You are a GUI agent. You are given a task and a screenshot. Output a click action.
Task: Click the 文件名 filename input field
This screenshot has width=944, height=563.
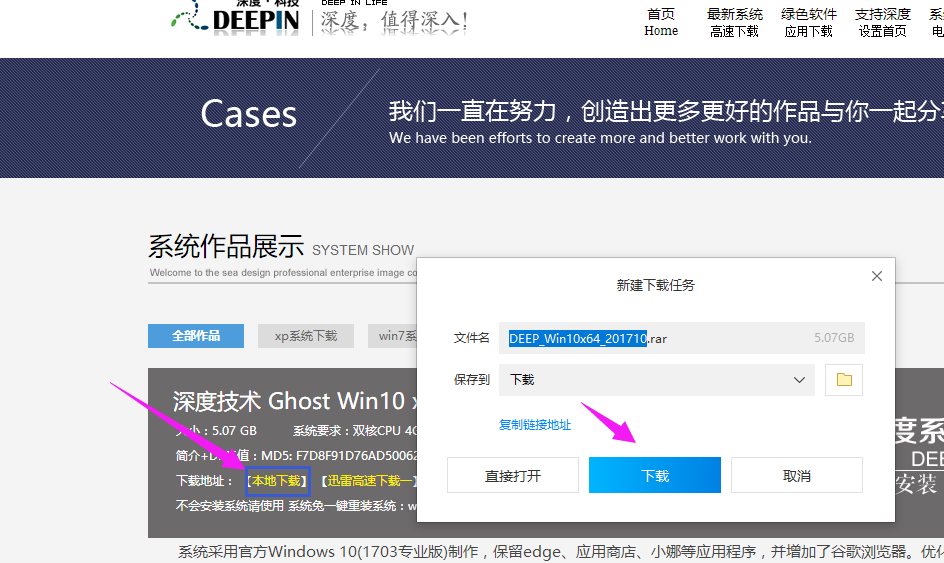point(680,339)
